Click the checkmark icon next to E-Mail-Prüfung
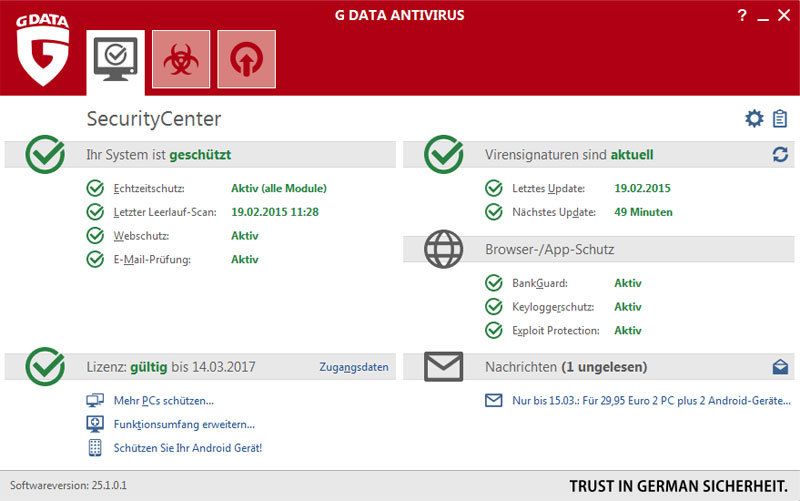The width and height of the screenshot is (800, 501). (95, 259)
